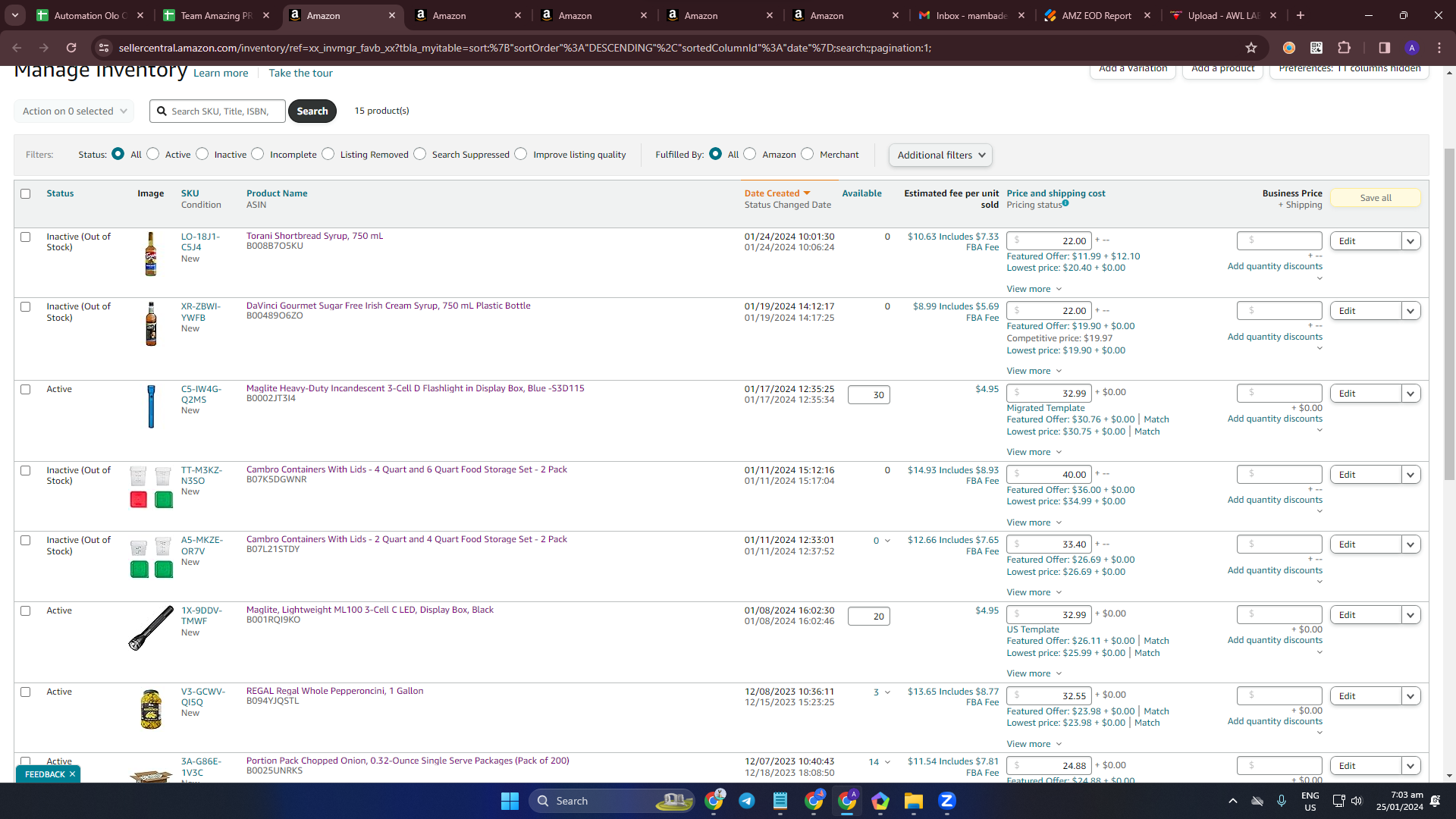Select the Maglite Blue flashlight row checkbox
This screenshot has height=819, width=1456.
tap(26, 389)
